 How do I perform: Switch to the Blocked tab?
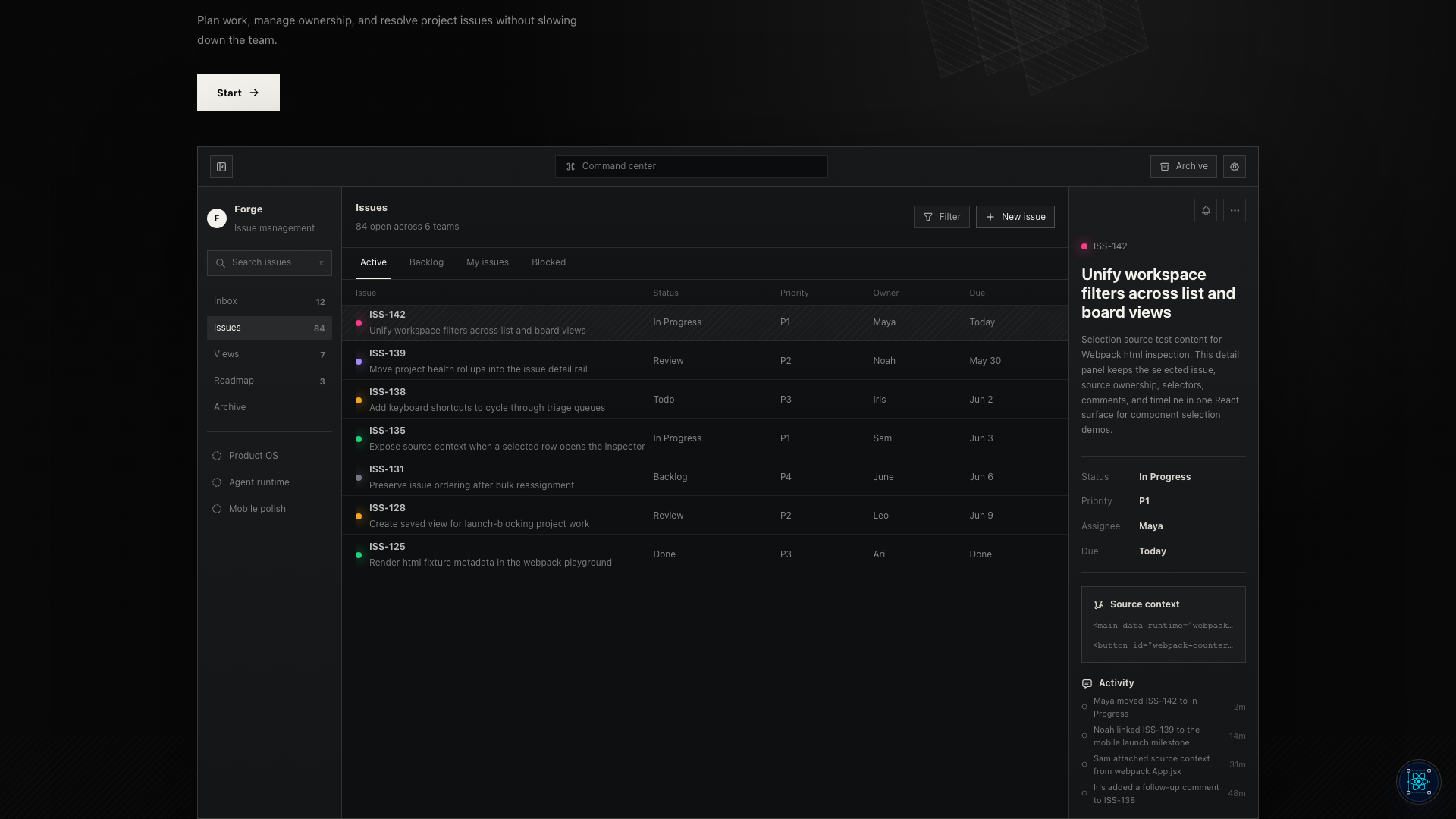point(548,262)
